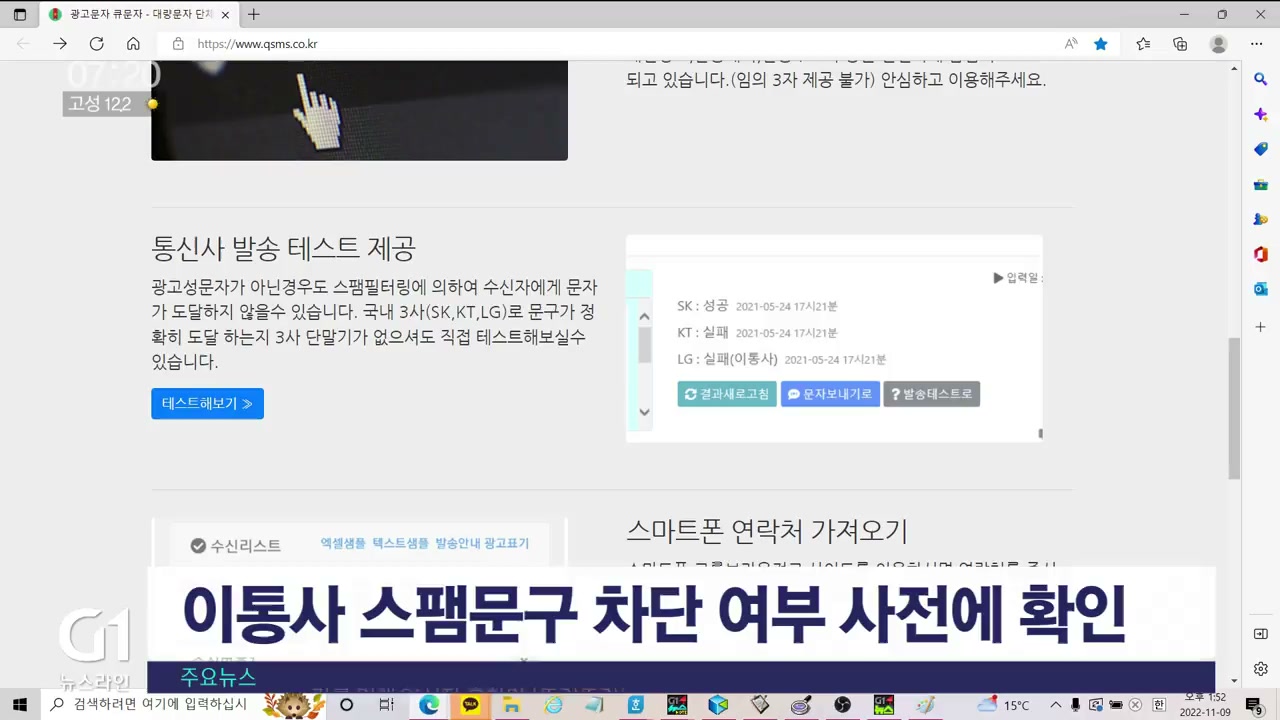Screen dimensions: 1280x720
Task: Click the 테스트해보기 button
Action: [207, 404]
